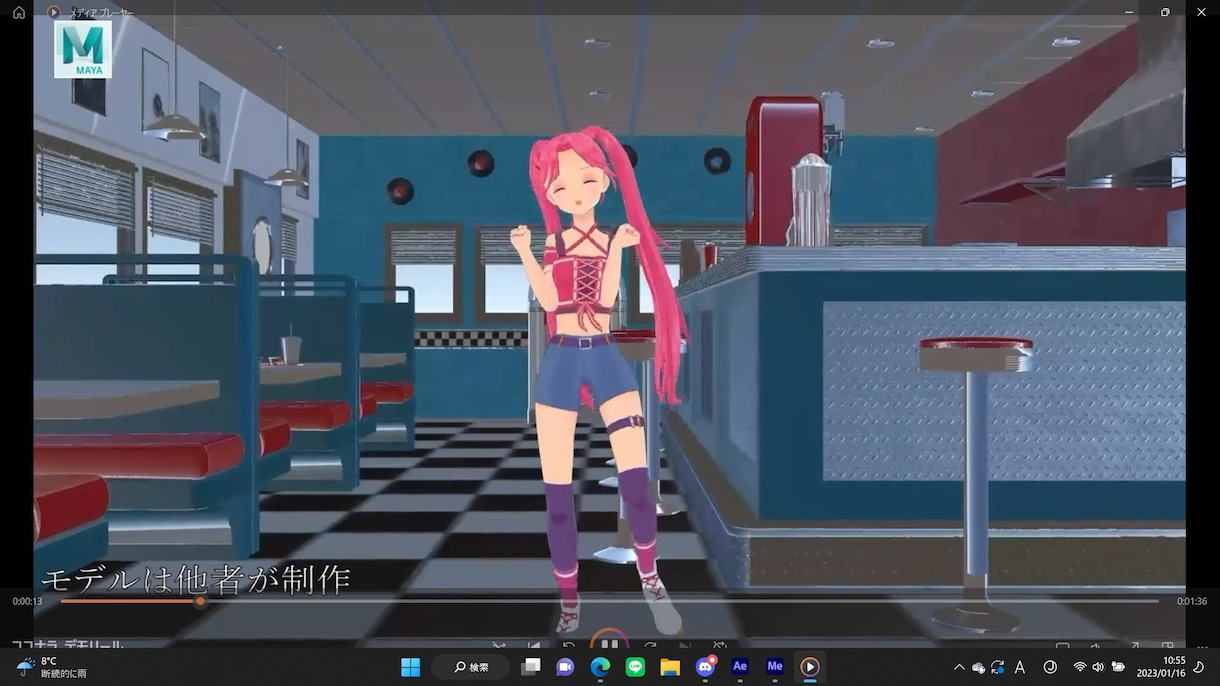Viewport: 1220px width, 686px height.
Task: Click the battery status tray icon
Action: point(1118,667)
